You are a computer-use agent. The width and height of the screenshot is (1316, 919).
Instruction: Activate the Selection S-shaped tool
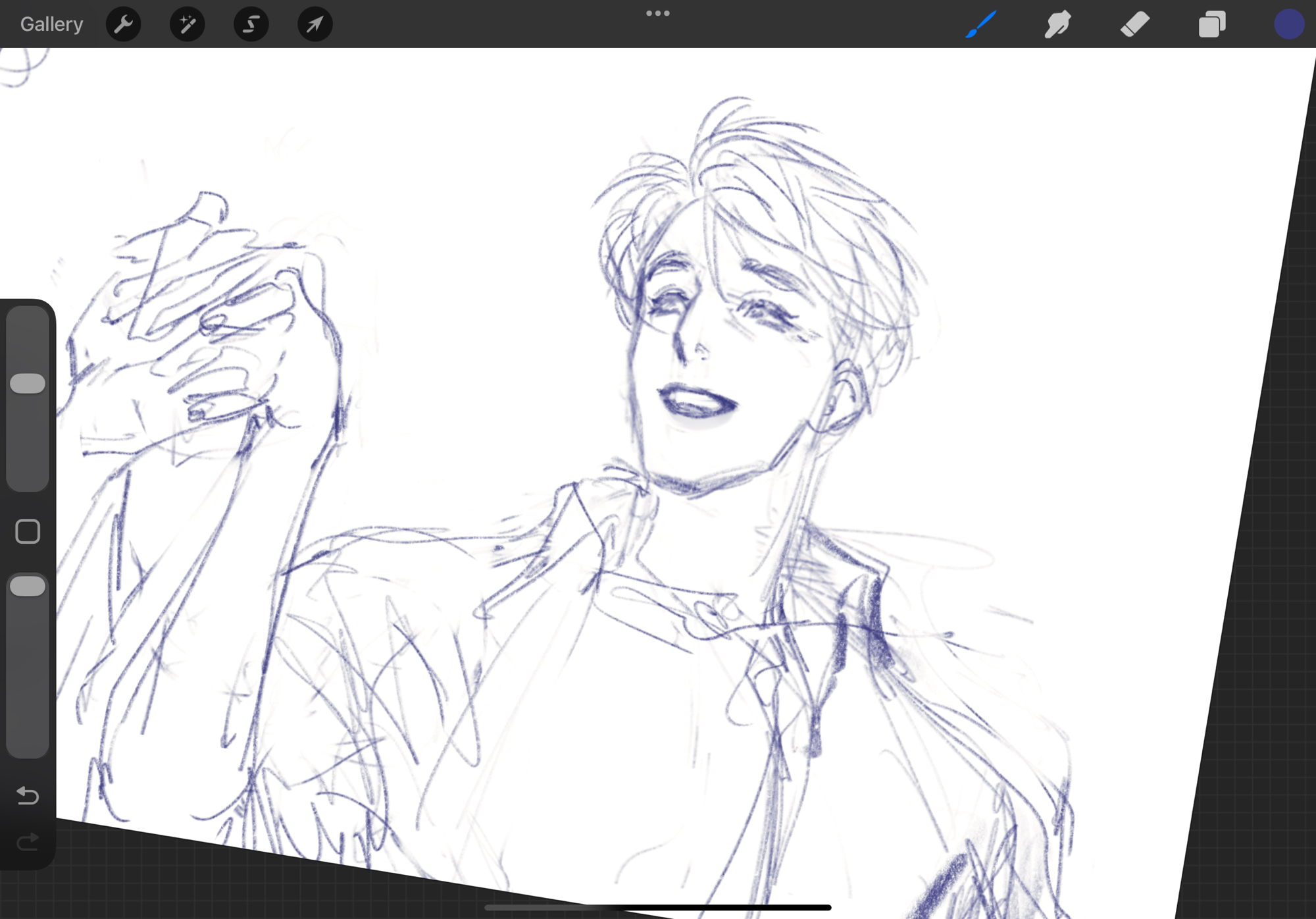pyautogui.click(x=251, y=24)
